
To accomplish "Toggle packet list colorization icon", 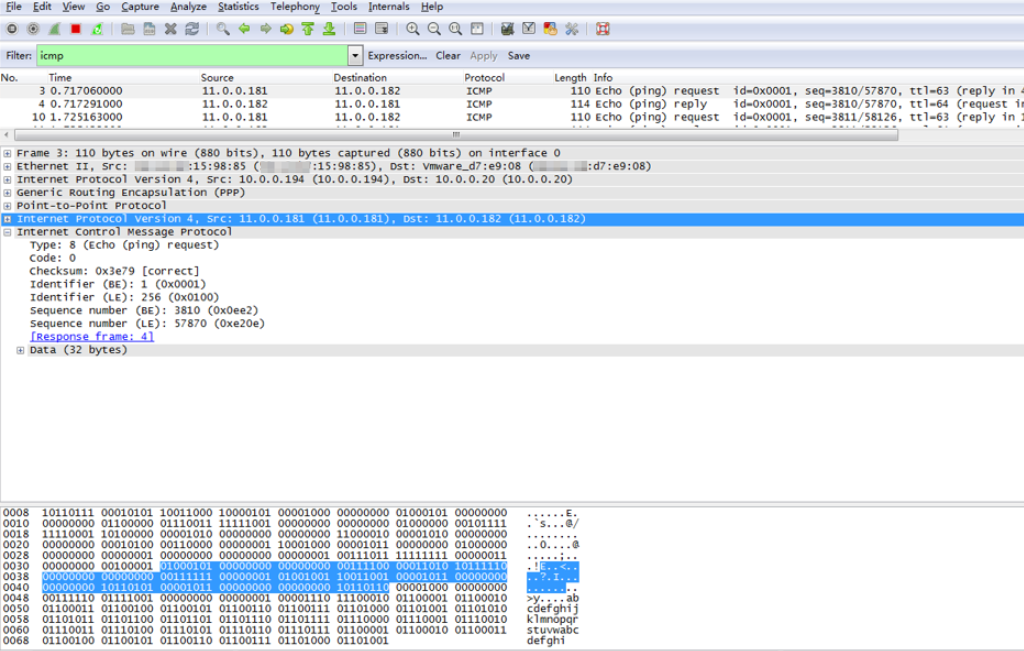I will (x=360, y=29).
